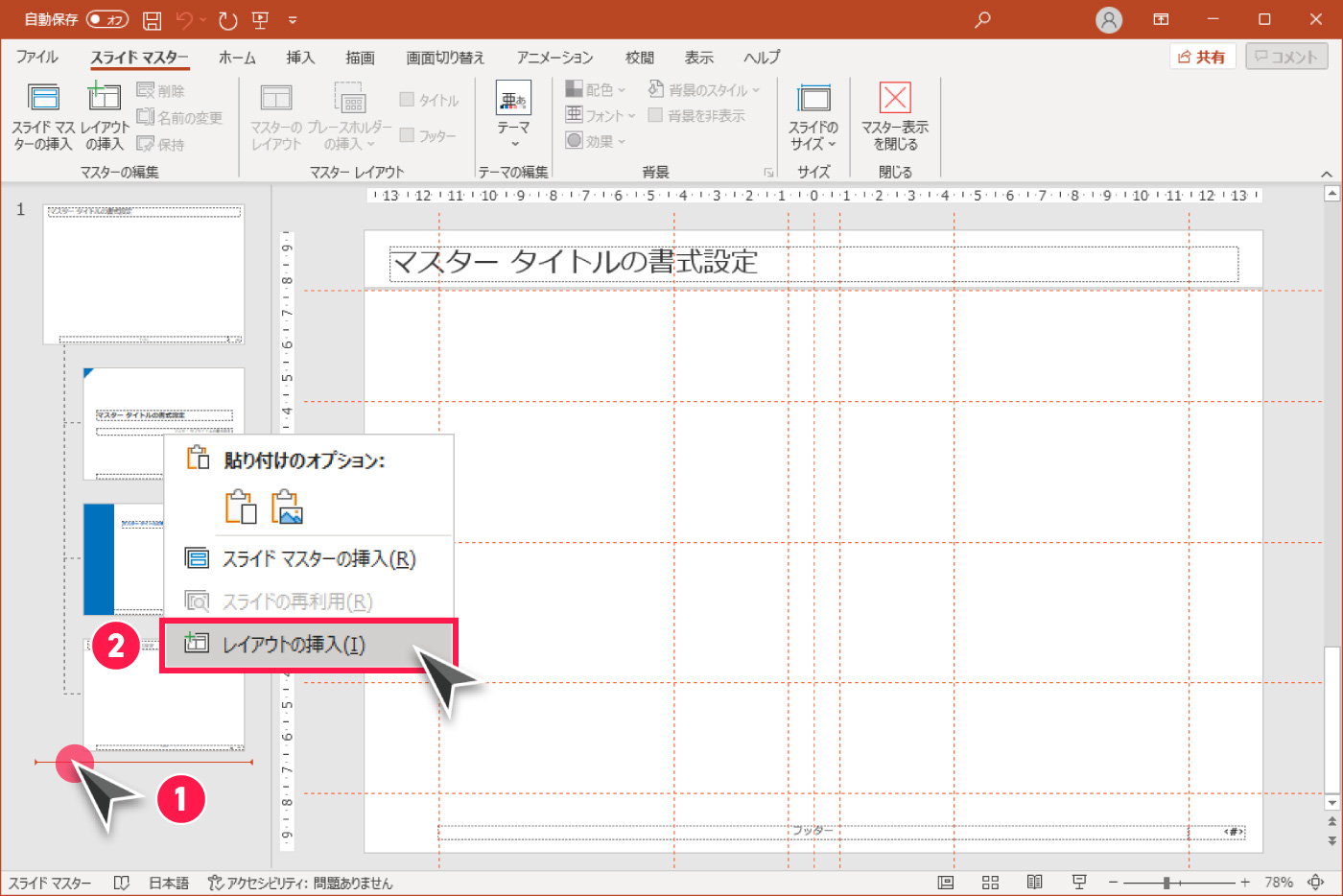Image resolution: width=1343 pixels, height=896 pixels.
Task: Open undo history dropdown arrow
Action: coord(203,19)
